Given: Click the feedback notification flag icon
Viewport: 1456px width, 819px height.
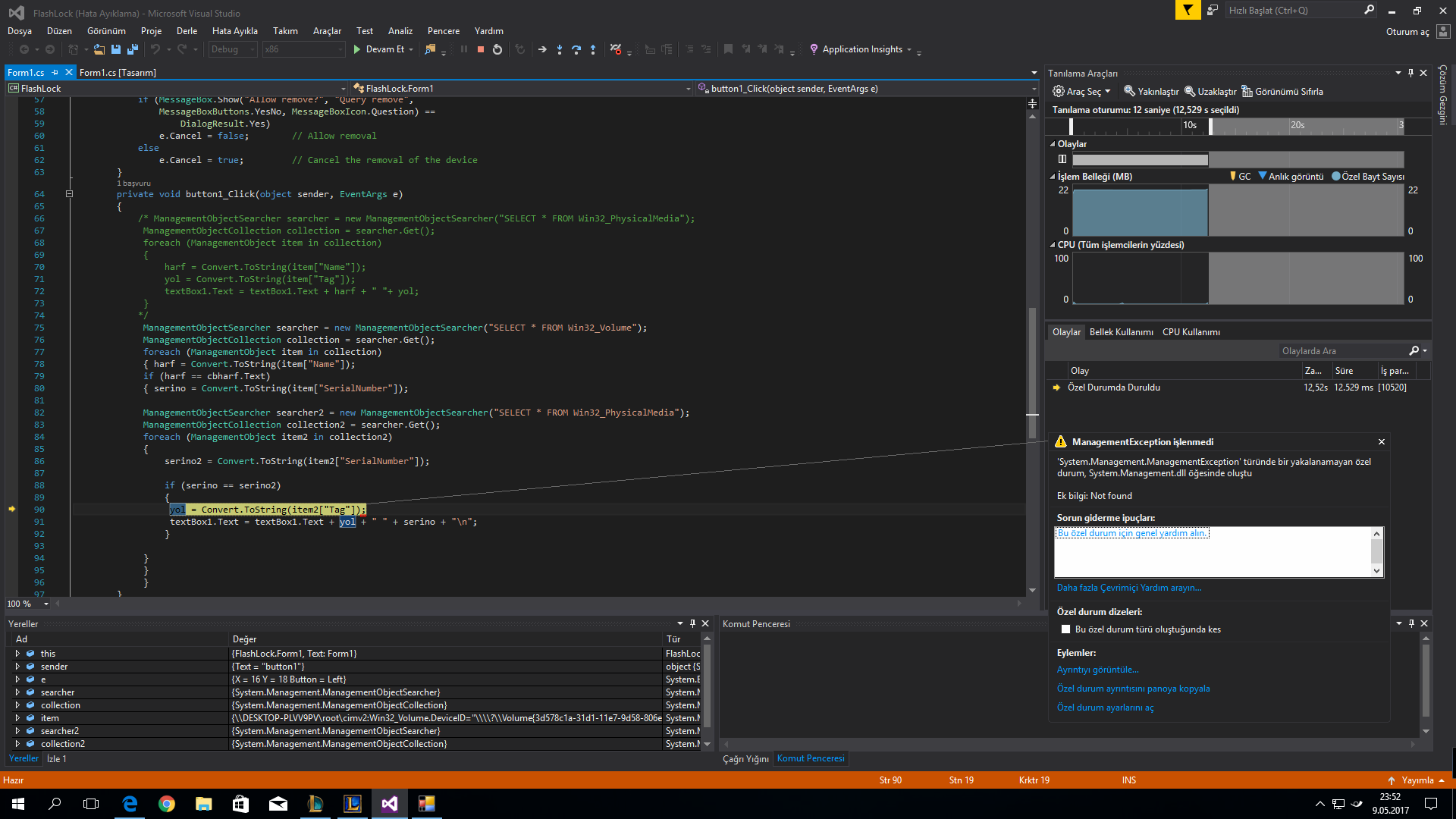Looking at the screenshot, I should point(1188,10).
